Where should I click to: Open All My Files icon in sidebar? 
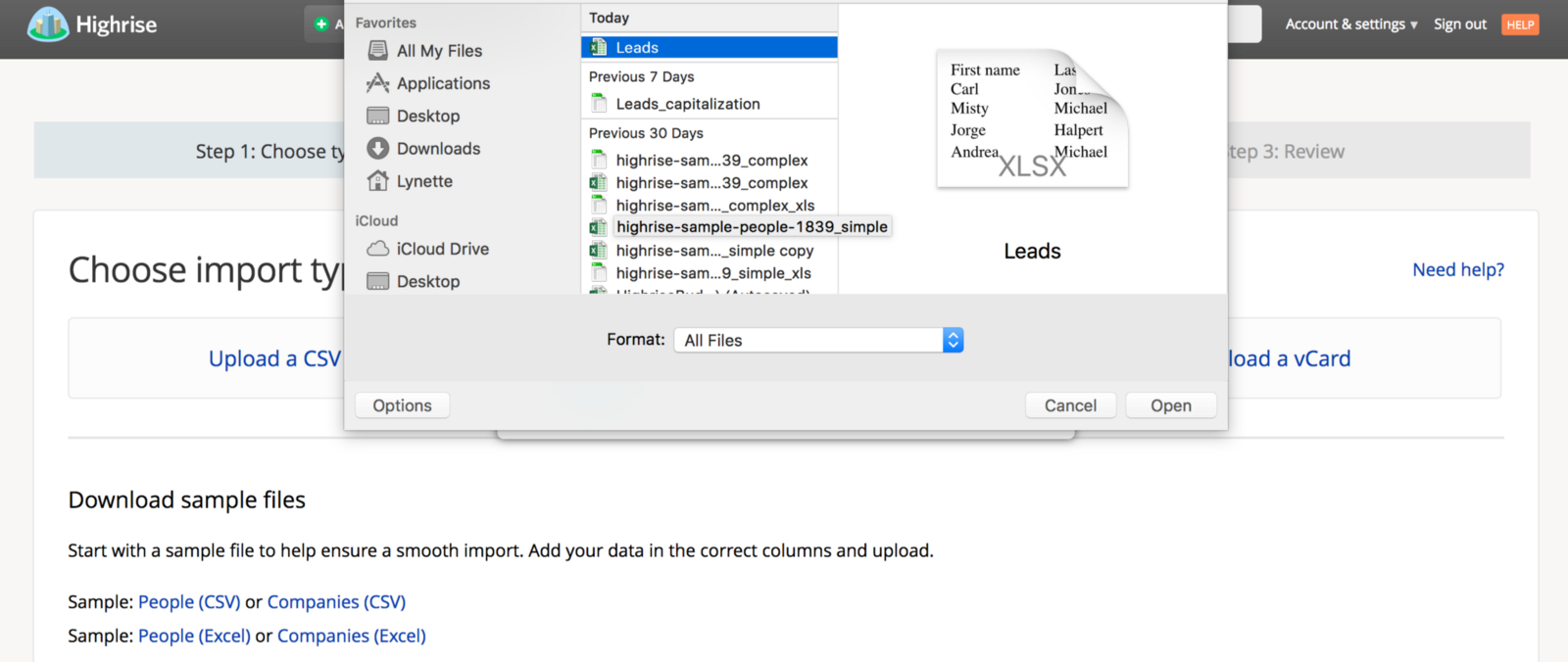click(x=377, y=51)
